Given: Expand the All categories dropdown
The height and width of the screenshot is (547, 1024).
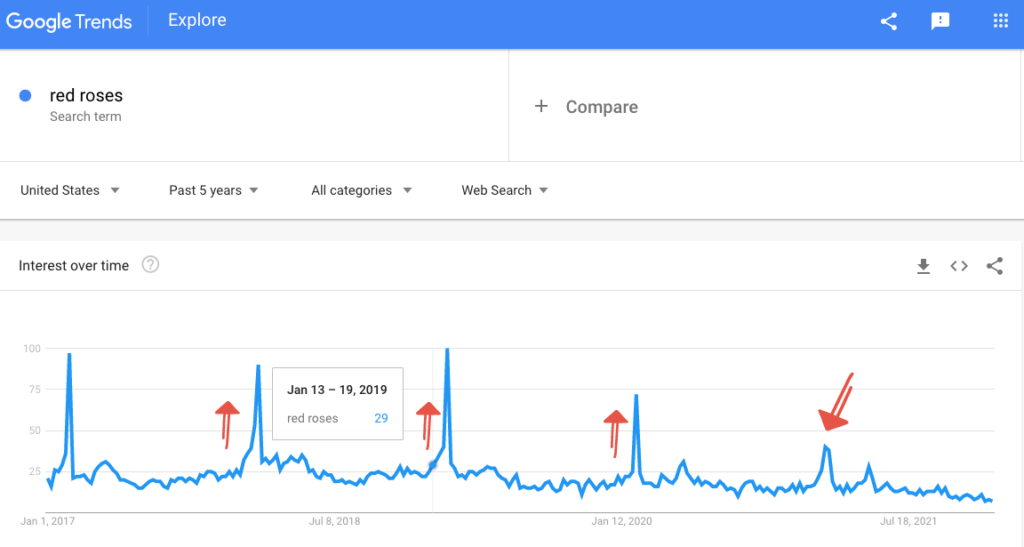Looking at the screenshot, I should 361,190.
